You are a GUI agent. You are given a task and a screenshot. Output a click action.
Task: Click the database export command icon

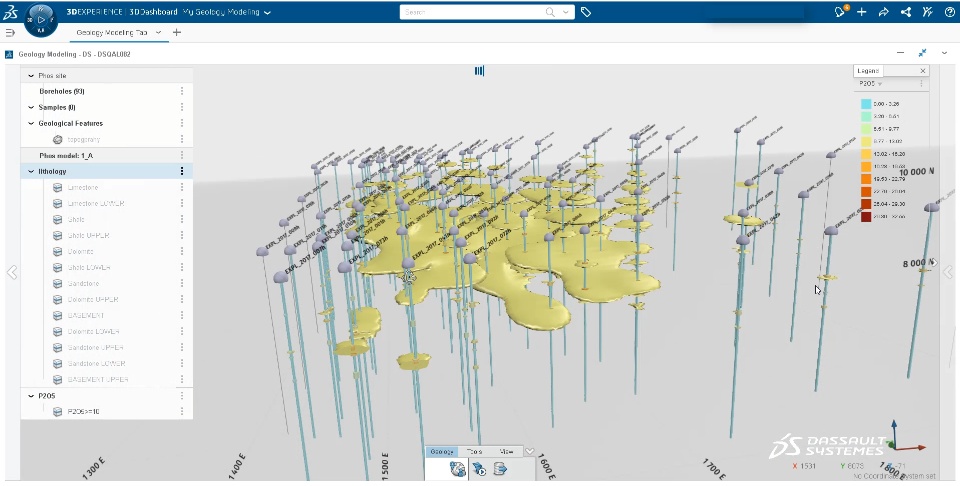tap(500, 469)
